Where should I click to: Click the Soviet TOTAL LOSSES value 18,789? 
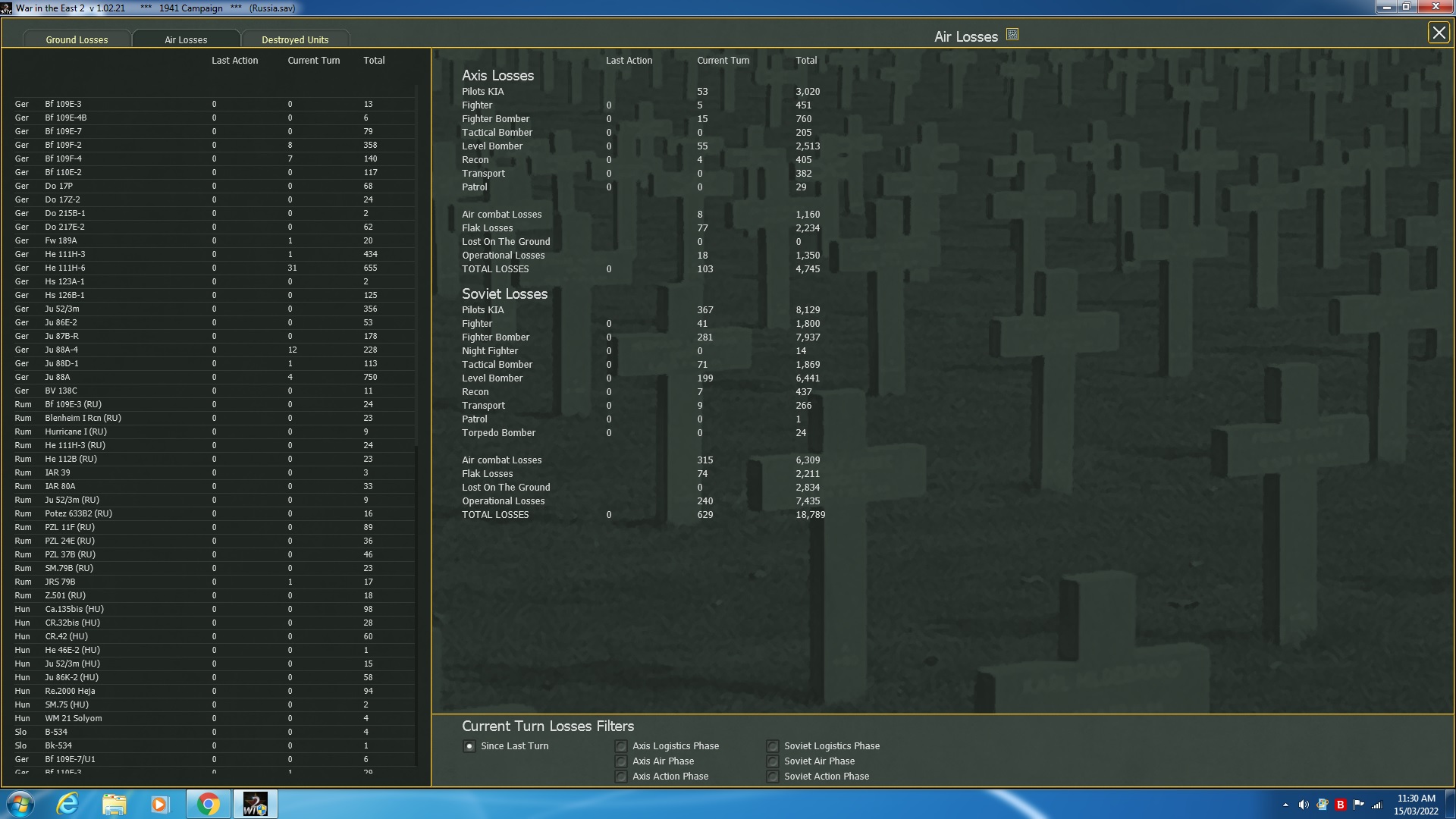click(x=810, y=515)
